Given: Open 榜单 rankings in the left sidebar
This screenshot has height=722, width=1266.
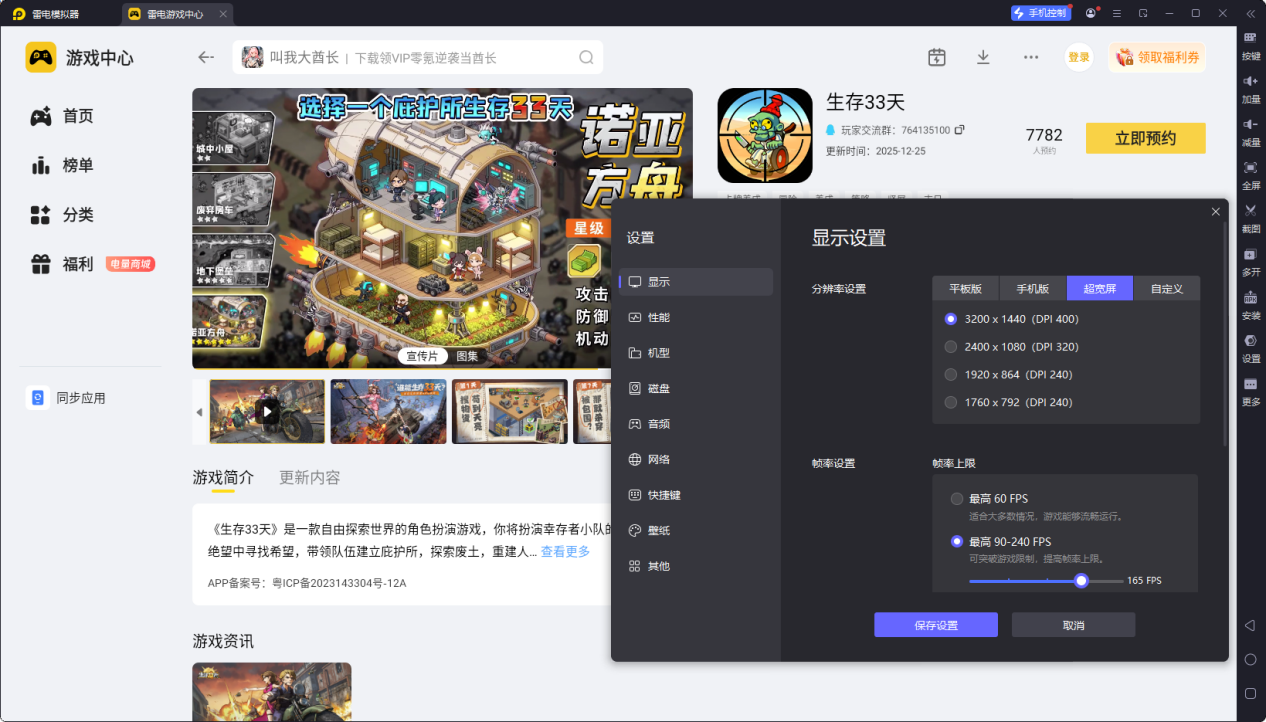Looking at the screenshot, I should tap(62, 165).
